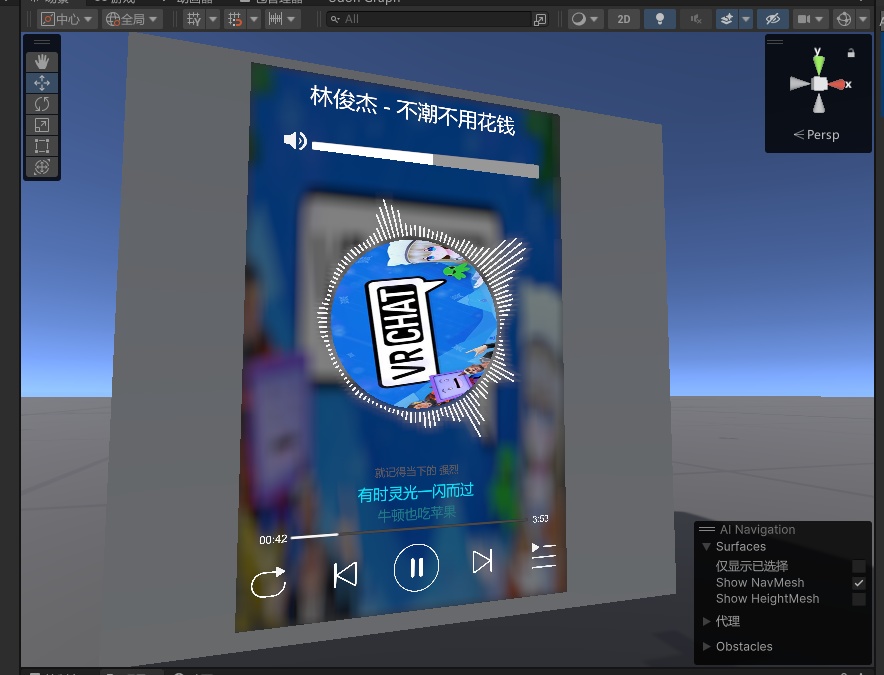This screenshot has width=884, height=675.
Task: Toggle scene lighting with the bulb icon
Action: [x=659, y=18]
